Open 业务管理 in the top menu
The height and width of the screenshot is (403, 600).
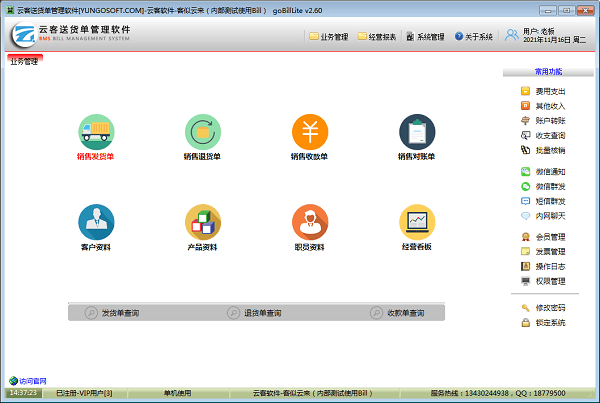coord(329,37)
